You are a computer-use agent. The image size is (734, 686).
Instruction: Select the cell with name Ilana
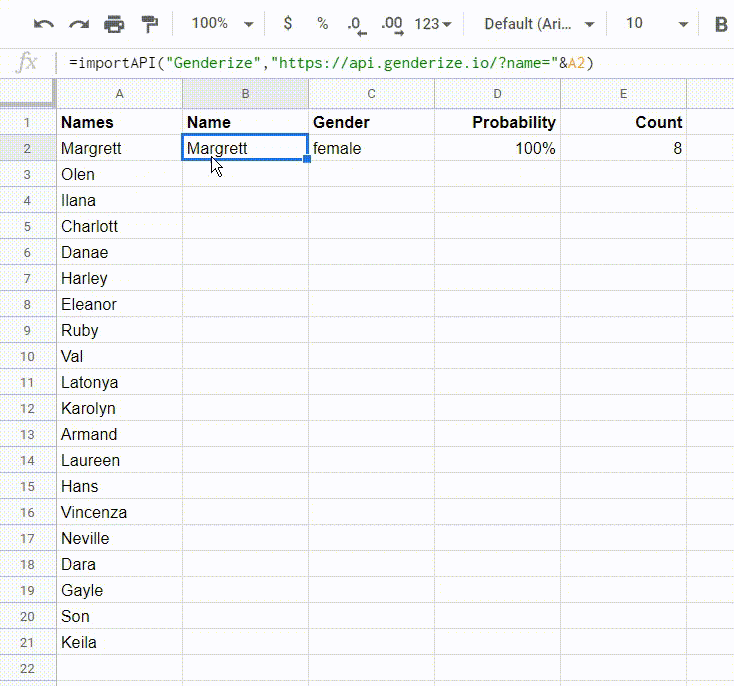click(x=119, y=200)
